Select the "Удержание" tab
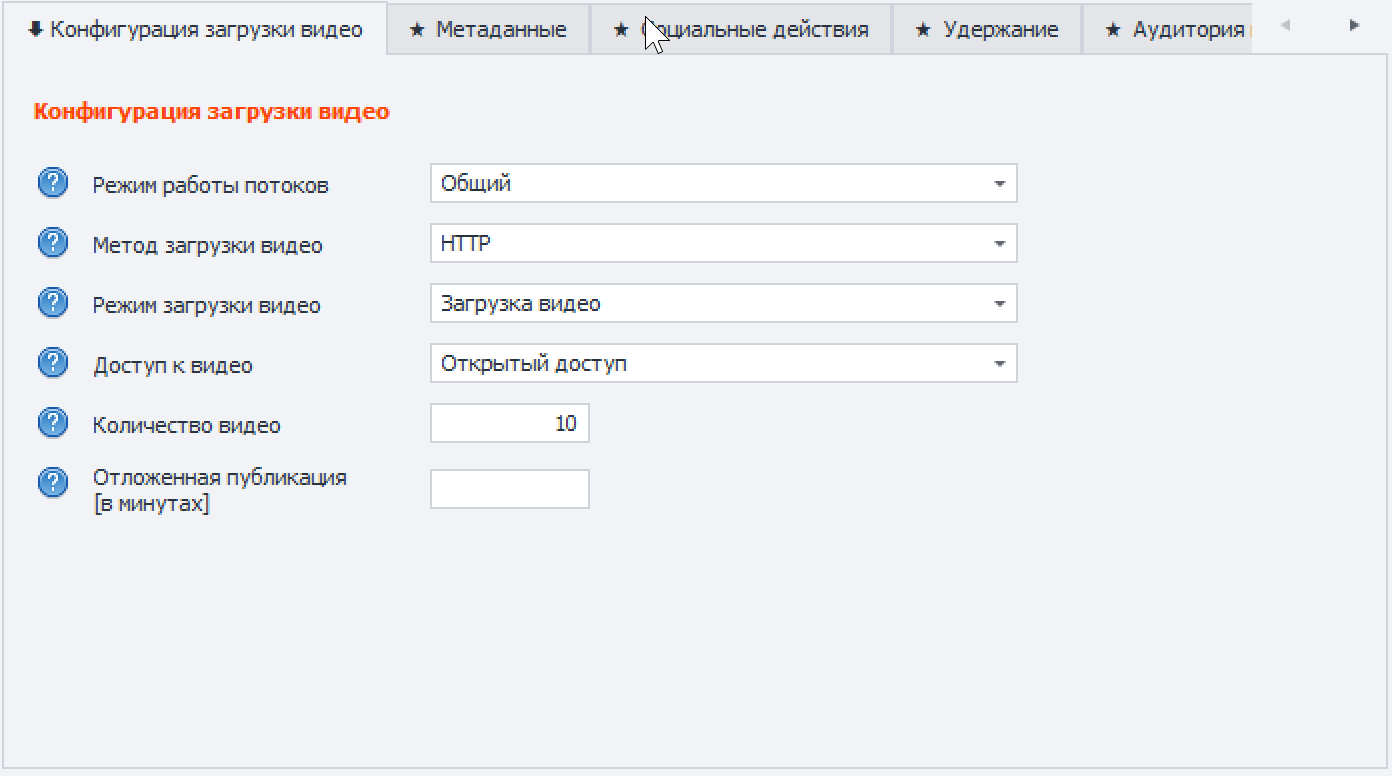The height and width of the screenshot is (776, 1392). pos(987,29)
